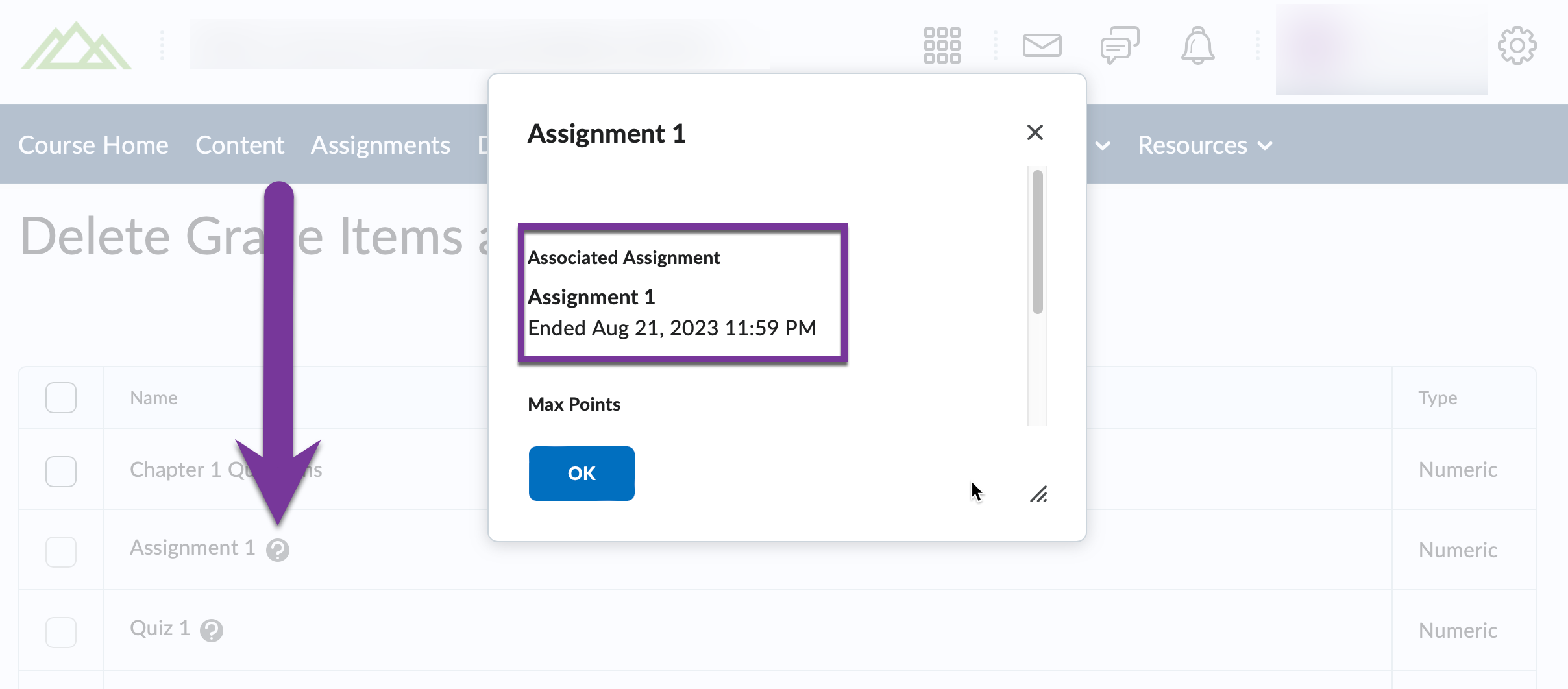Open the app launcher waffle grid icon

click(941, 45)
